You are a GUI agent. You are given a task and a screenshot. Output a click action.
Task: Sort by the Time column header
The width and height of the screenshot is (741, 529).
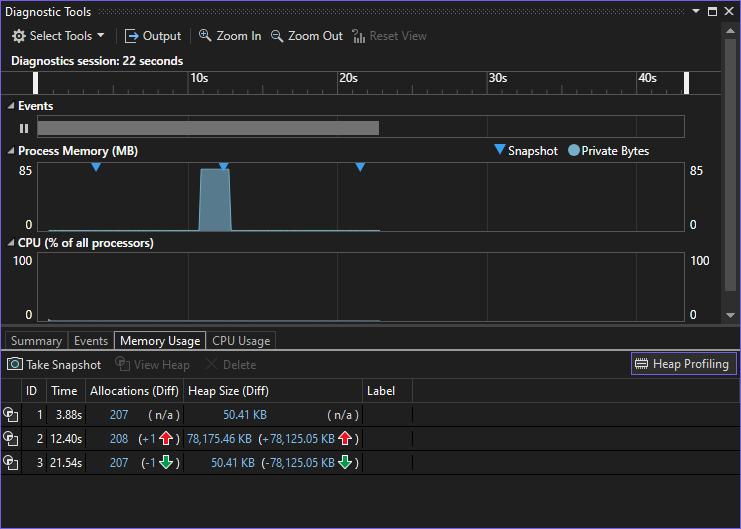click(65, 391)
